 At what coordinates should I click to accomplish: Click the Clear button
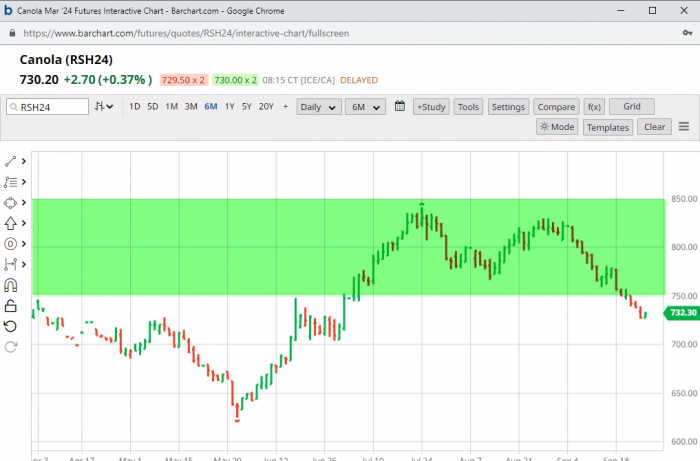point(654,127)
